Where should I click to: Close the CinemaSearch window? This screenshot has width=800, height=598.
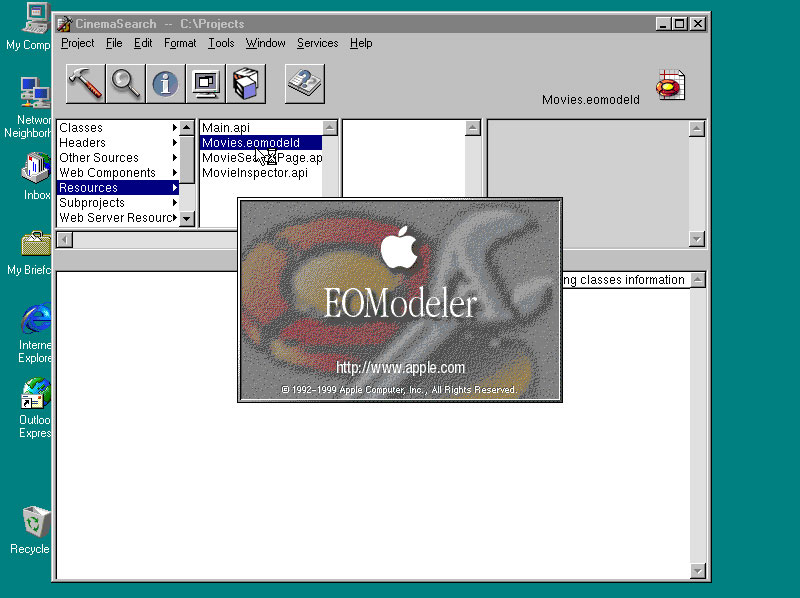(698, 24)
